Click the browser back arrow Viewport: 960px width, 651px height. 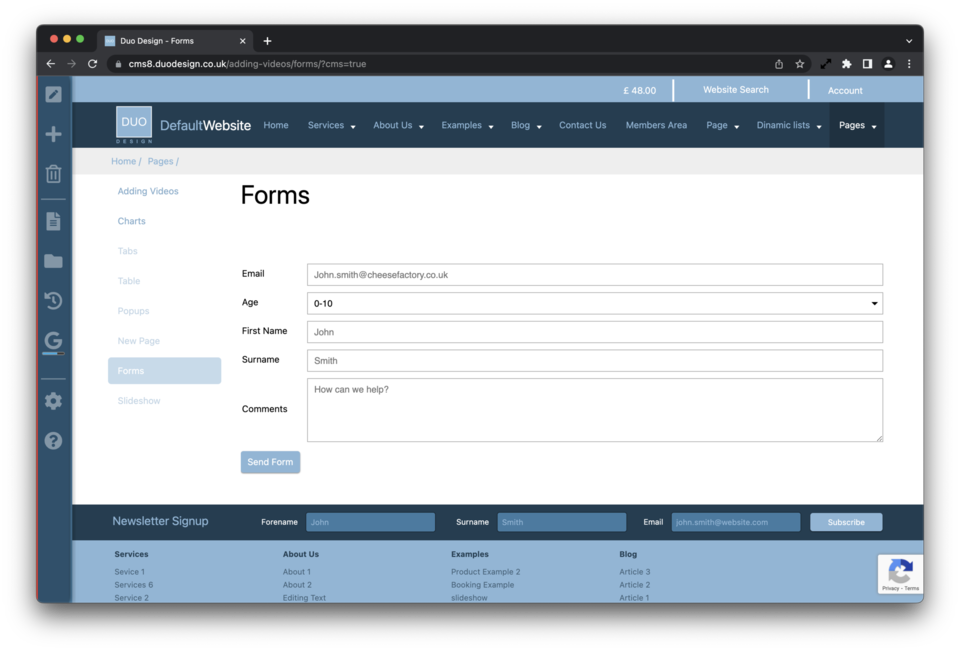point(51,64)
